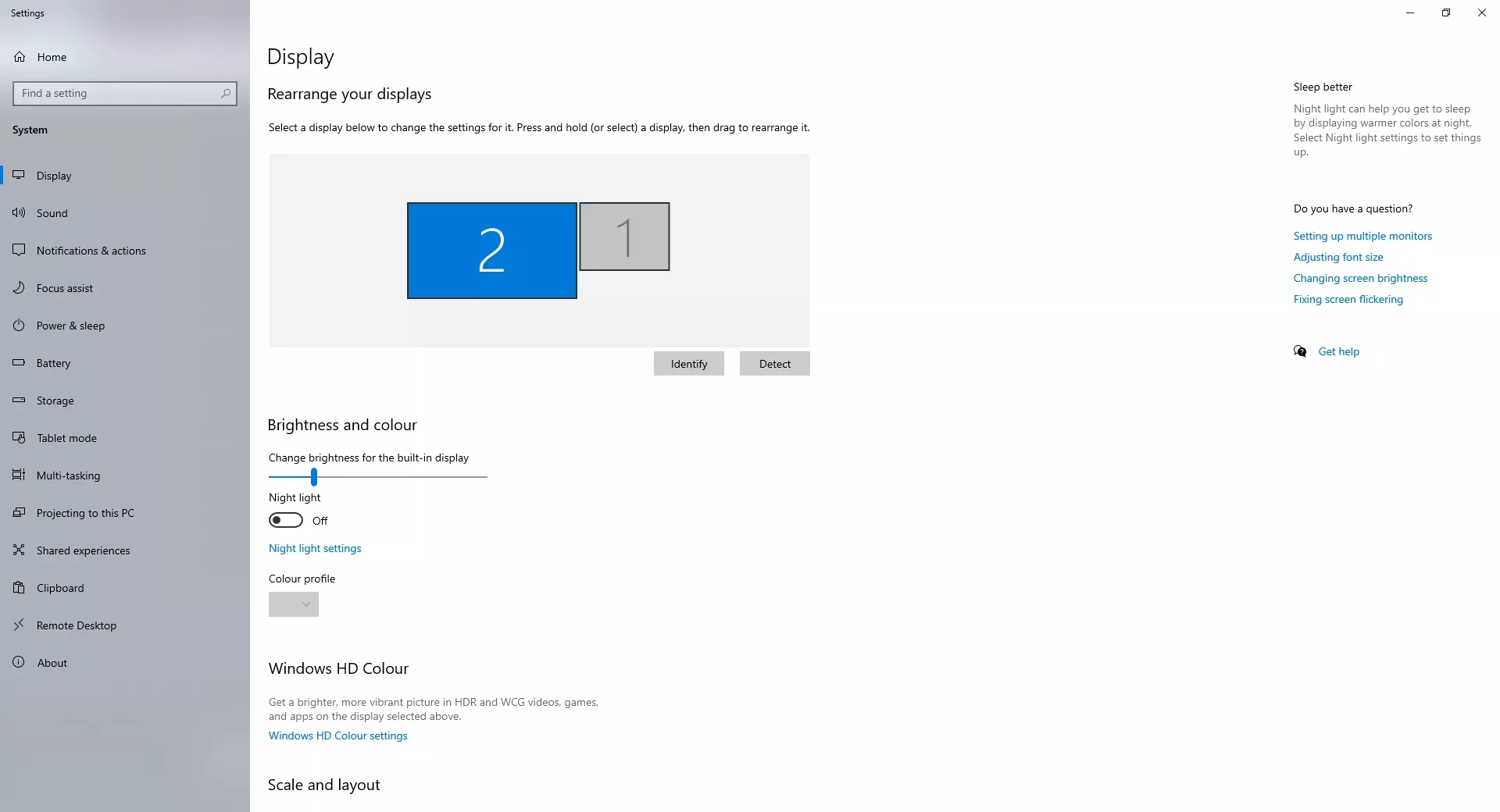
Task: Switch to Storage settings
Action: [x=125, y=401]
